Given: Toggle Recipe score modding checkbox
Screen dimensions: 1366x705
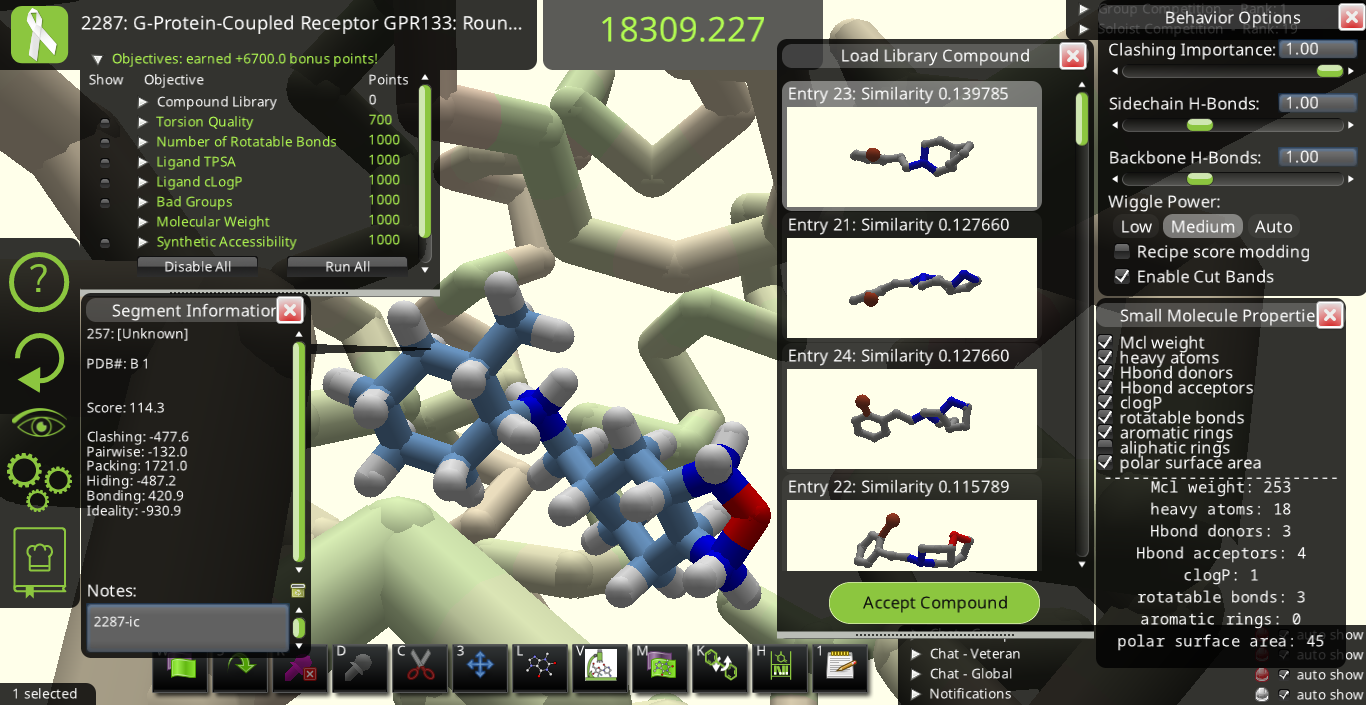Looking at the screenshot, I should coord(1122,252).
